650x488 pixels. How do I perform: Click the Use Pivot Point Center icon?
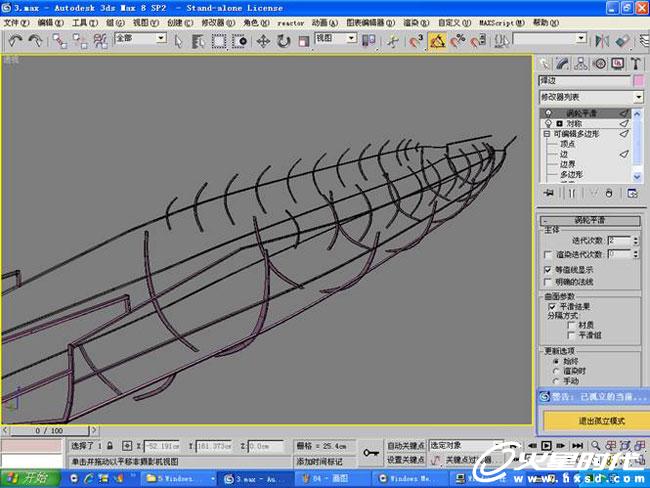click(x=369, y=41)
